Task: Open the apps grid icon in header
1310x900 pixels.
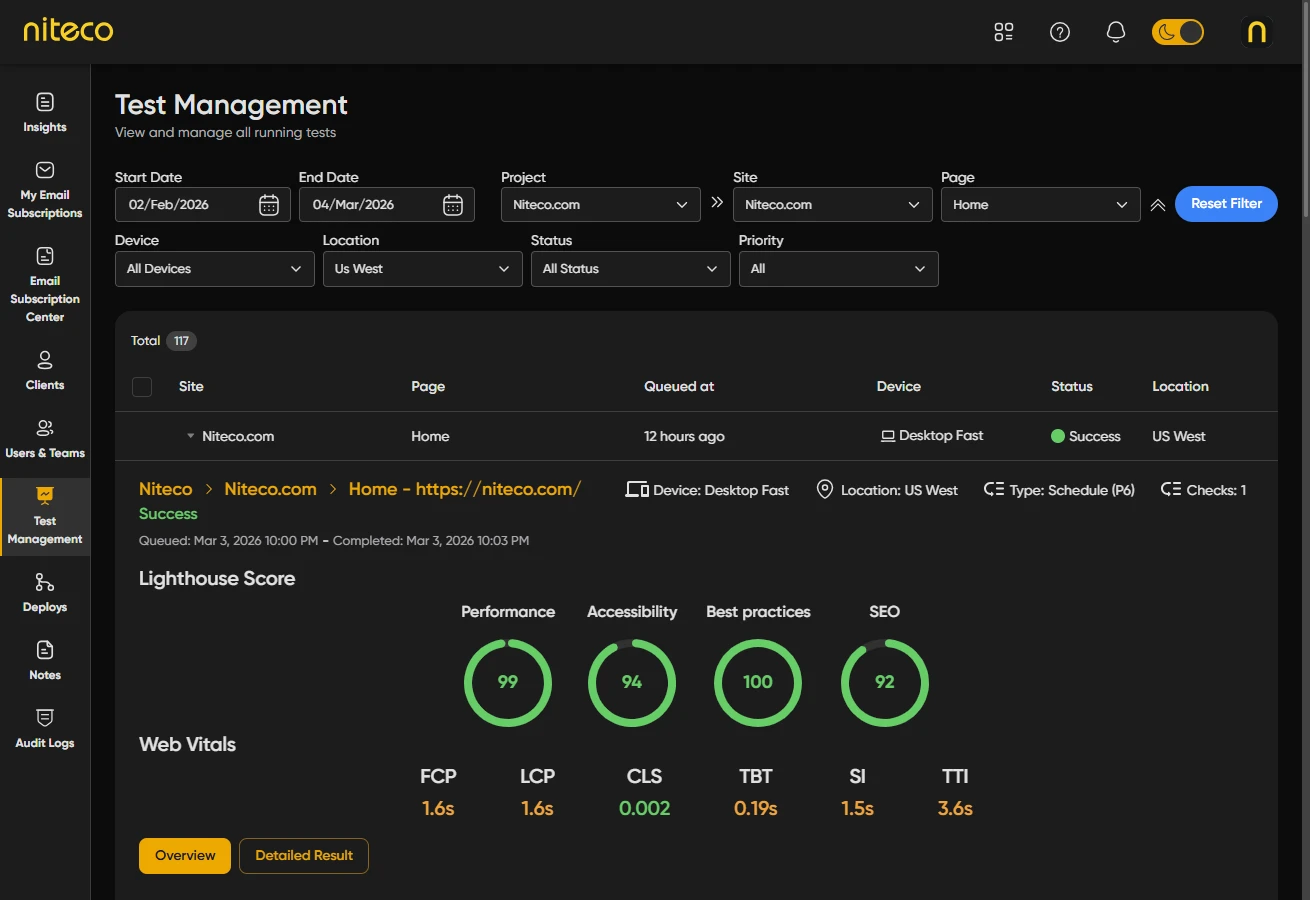Action: 1003,32
